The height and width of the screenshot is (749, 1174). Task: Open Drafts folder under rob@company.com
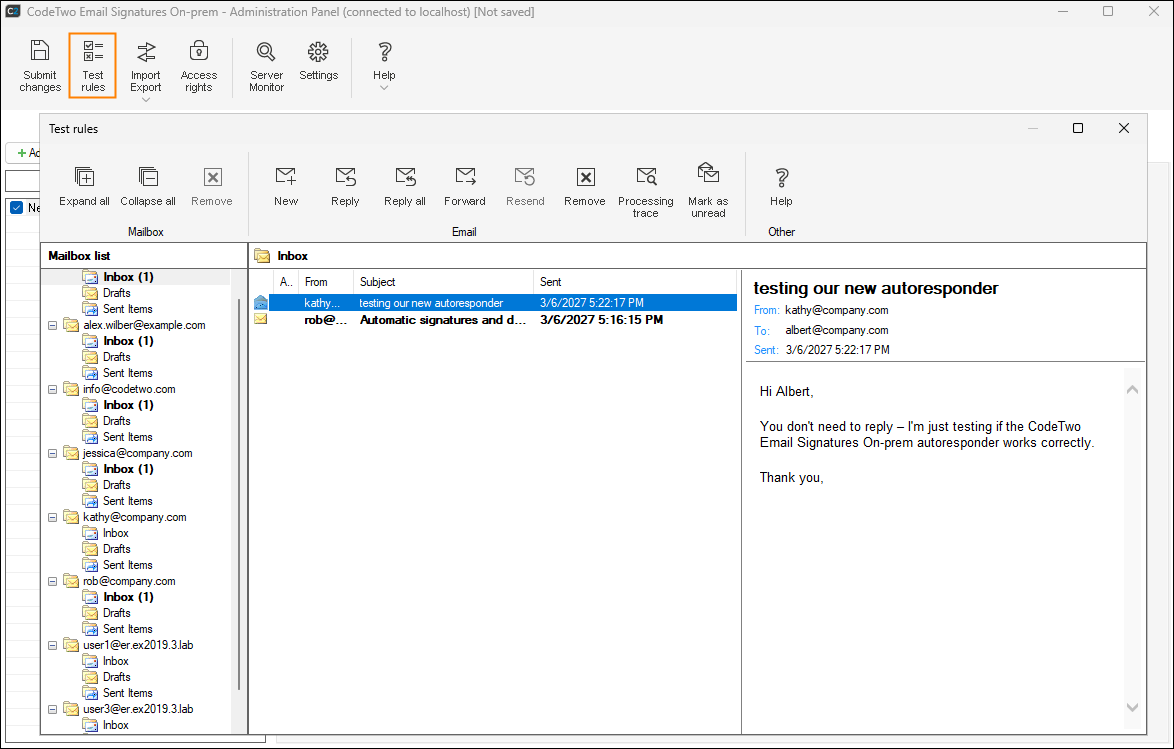pos(116,613)
